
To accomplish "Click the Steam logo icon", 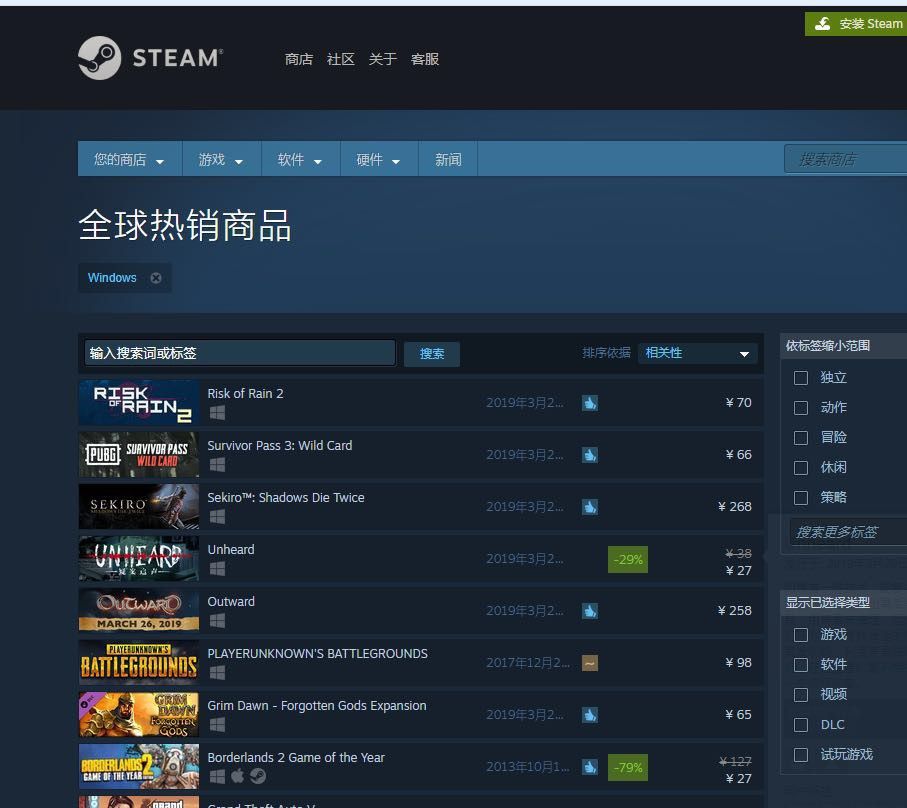I will 99,58.
